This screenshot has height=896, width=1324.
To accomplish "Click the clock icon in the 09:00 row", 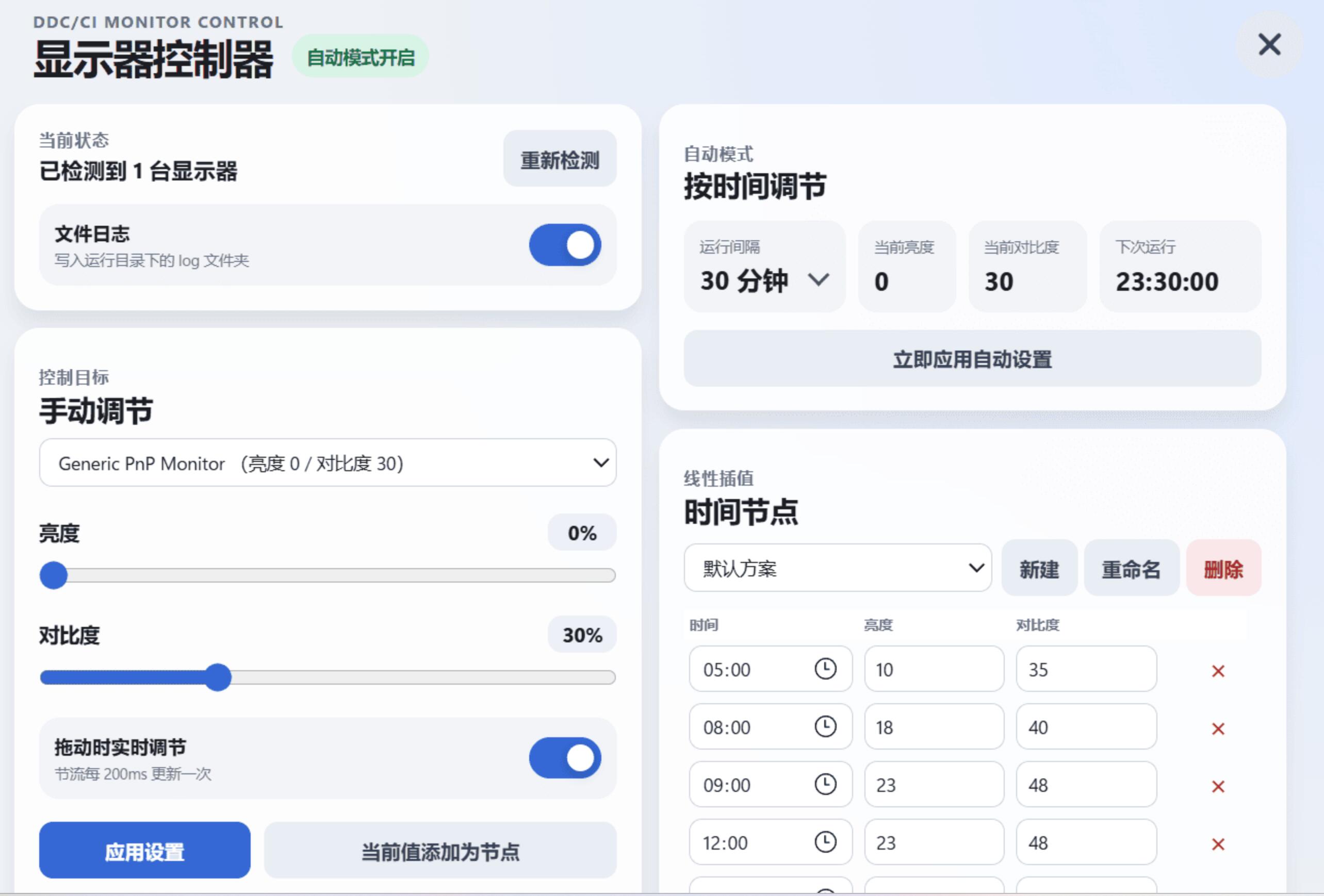I will click(x=825, y=784).
